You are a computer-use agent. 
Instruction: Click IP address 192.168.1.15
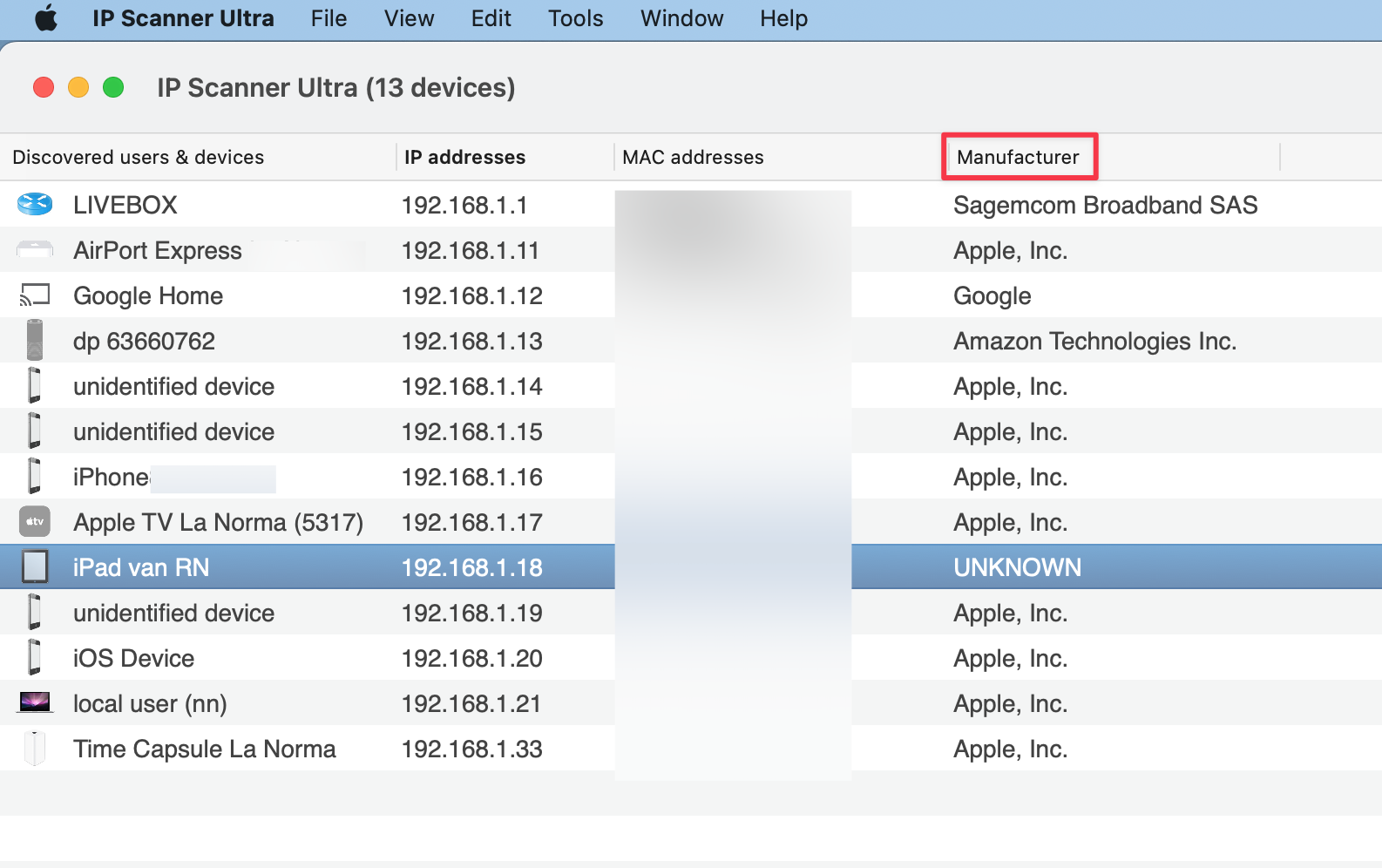point(472,431)
